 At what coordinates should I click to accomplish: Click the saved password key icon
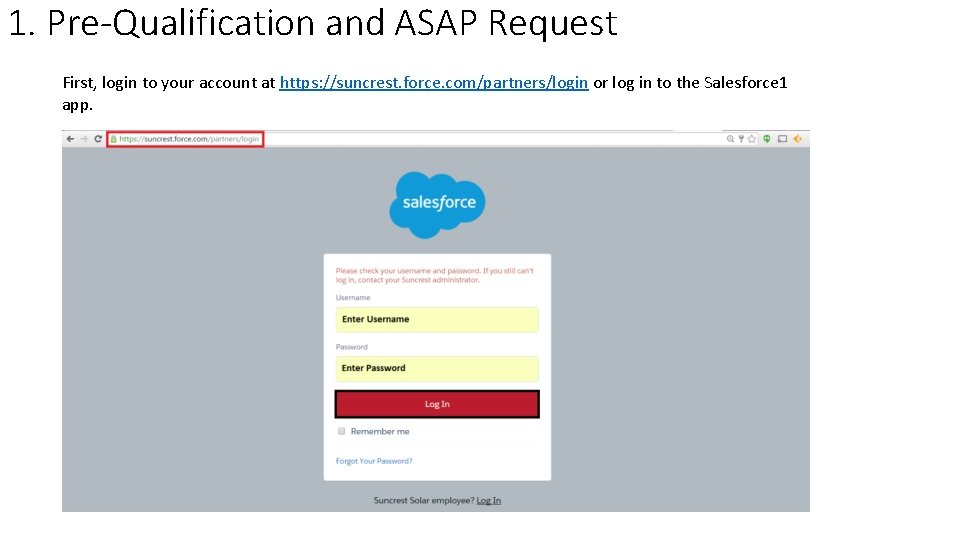(741, 139)
